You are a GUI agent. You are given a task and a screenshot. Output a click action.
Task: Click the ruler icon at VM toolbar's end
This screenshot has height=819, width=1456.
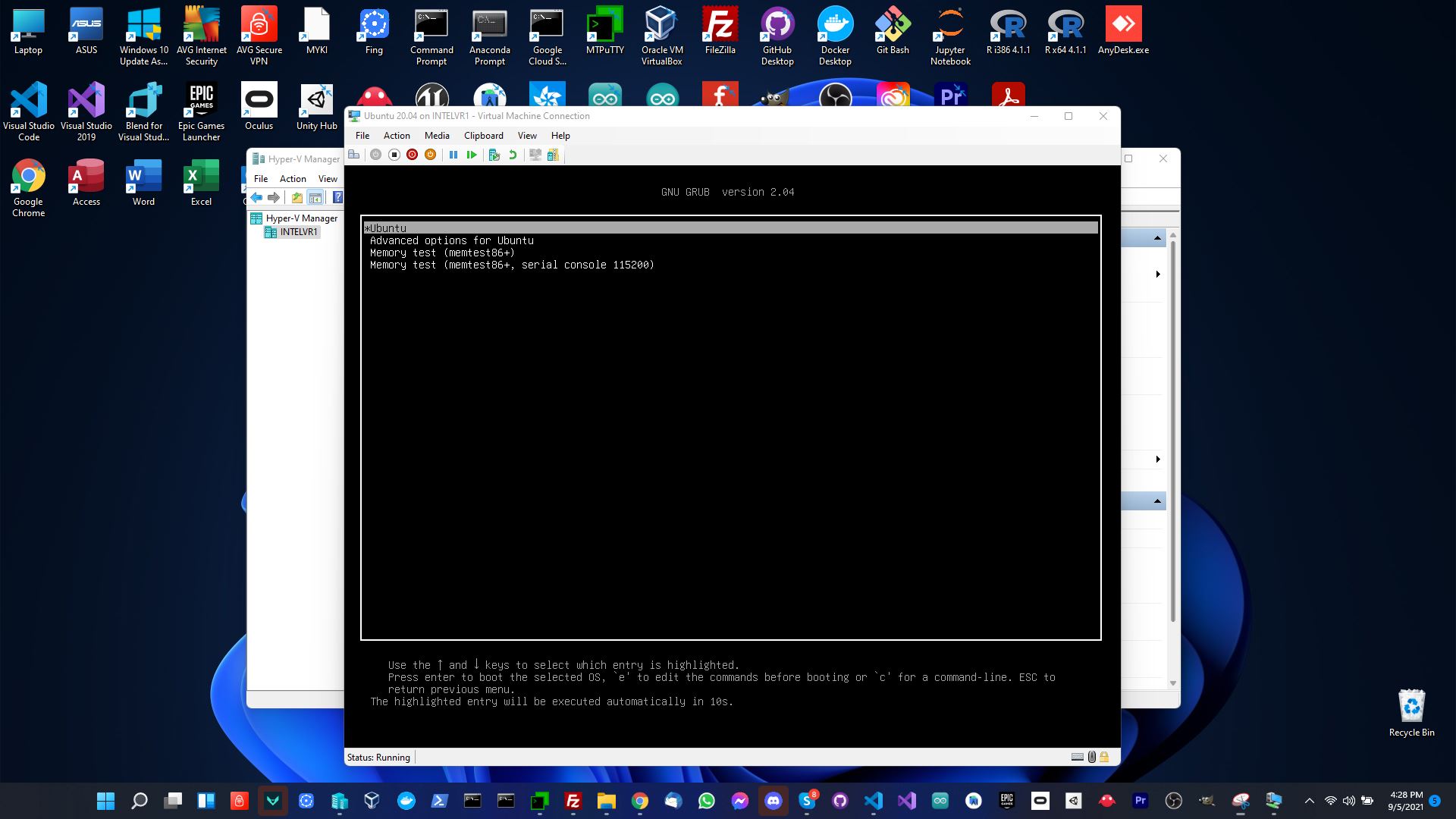[x=553, y=155]
